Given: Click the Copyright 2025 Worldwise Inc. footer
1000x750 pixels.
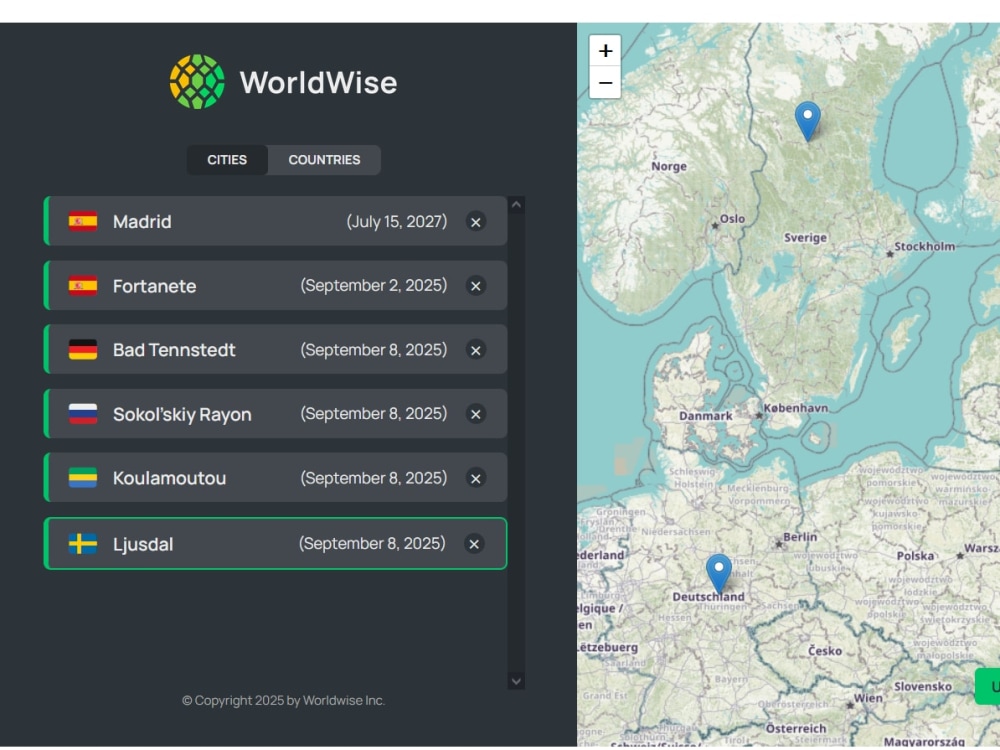Looking at the screenshot, I should tap(283, 700).
